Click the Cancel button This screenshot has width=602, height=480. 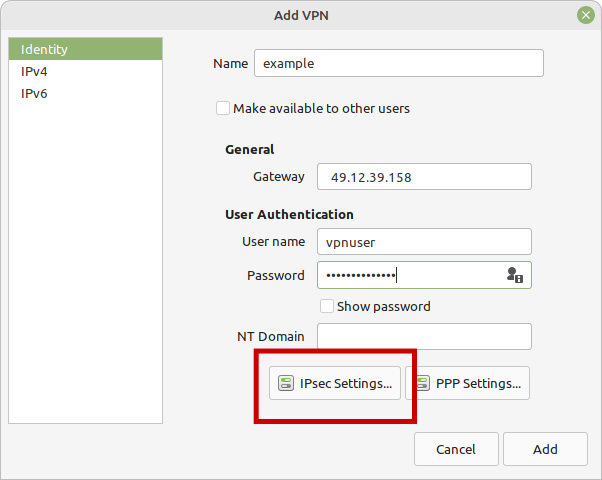point(456,449)
